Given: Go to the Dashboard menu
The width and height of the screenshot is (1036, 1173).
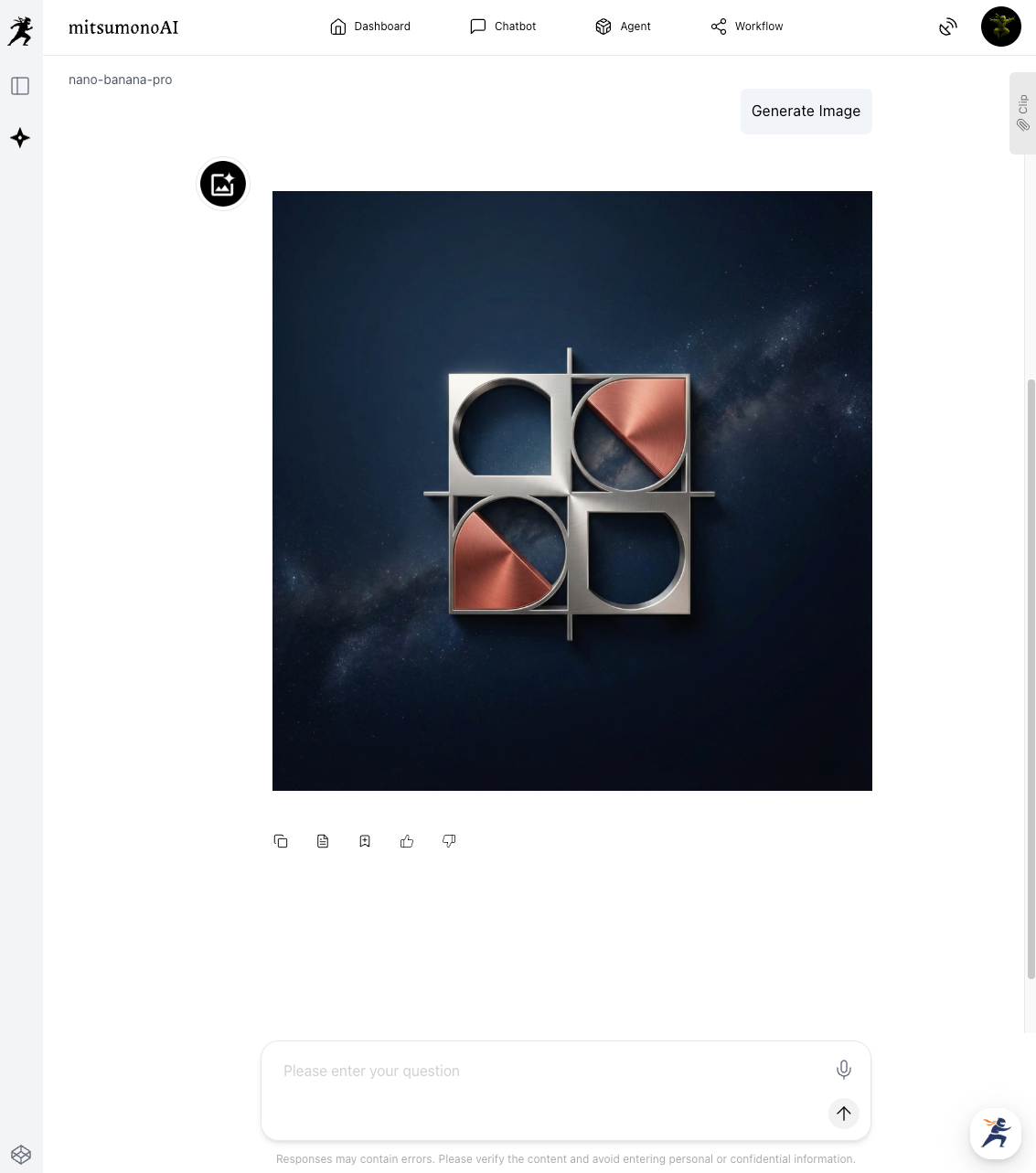Looking at the screenshot, I should pyautogui.click(x=370, y=27).
